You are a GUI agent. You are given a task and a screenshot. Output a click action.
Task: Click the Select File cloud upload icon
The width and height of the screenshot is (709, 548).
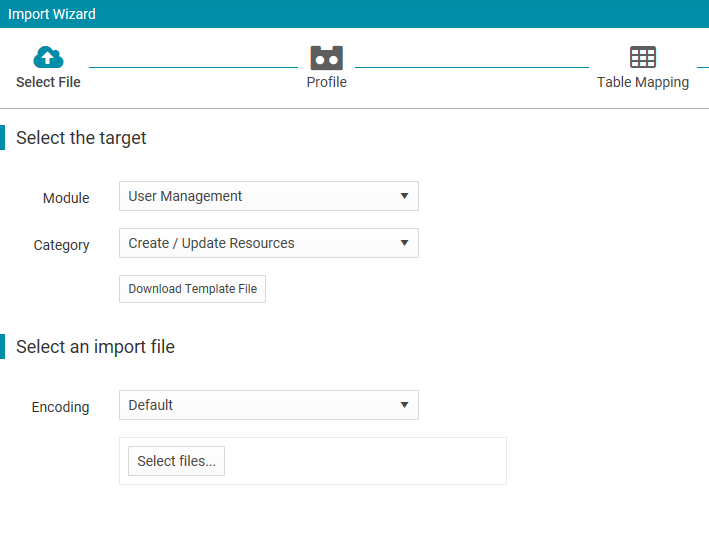(x=48, y=57)
